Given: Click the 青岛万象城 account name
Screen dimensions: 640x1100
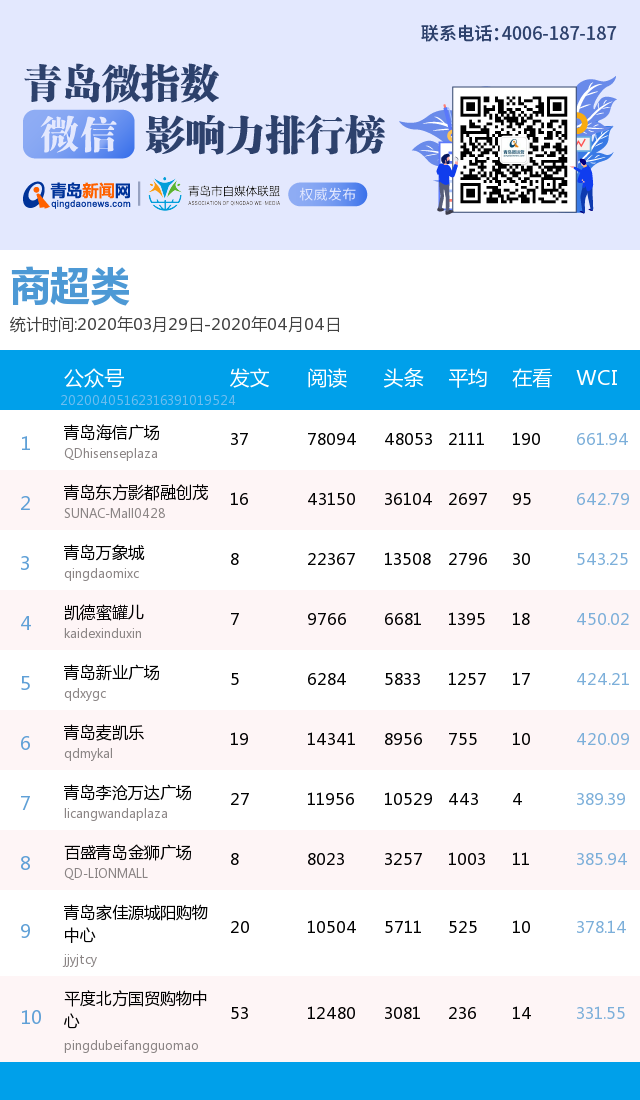Looking at the screenshot, I should point(104,553).
